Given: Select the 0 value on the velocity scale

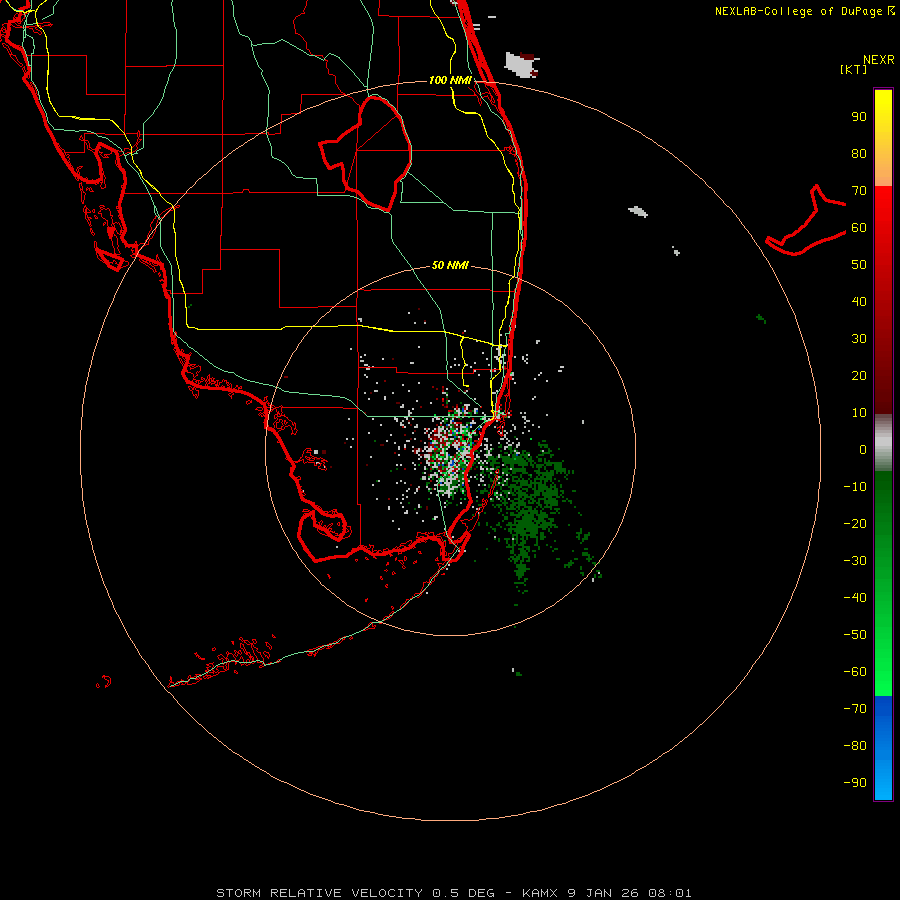Looking at the screenshot, I should 863,450.
